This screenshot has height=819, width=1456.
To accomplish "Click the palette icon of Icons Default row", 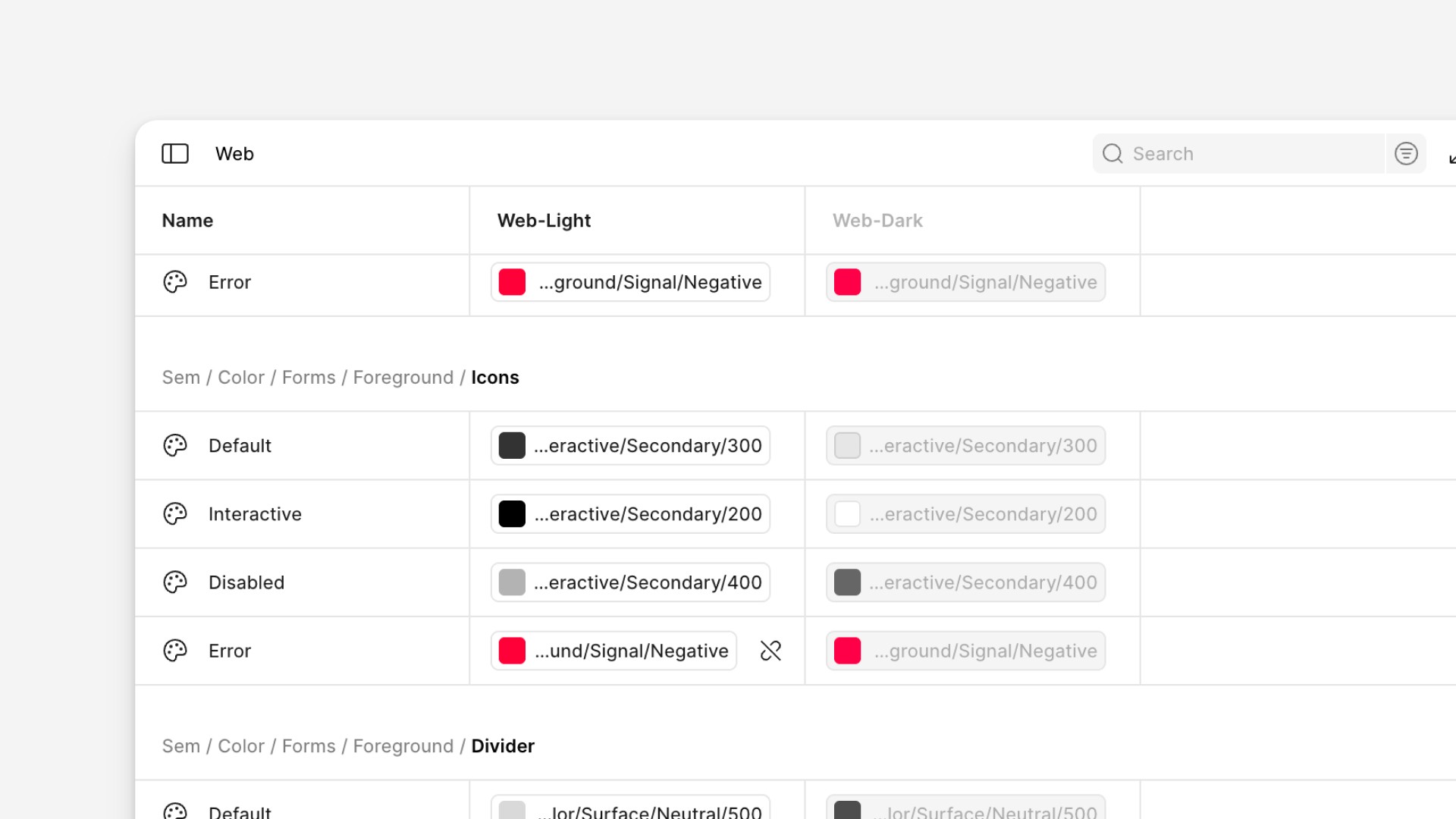I will coord(175,446).
